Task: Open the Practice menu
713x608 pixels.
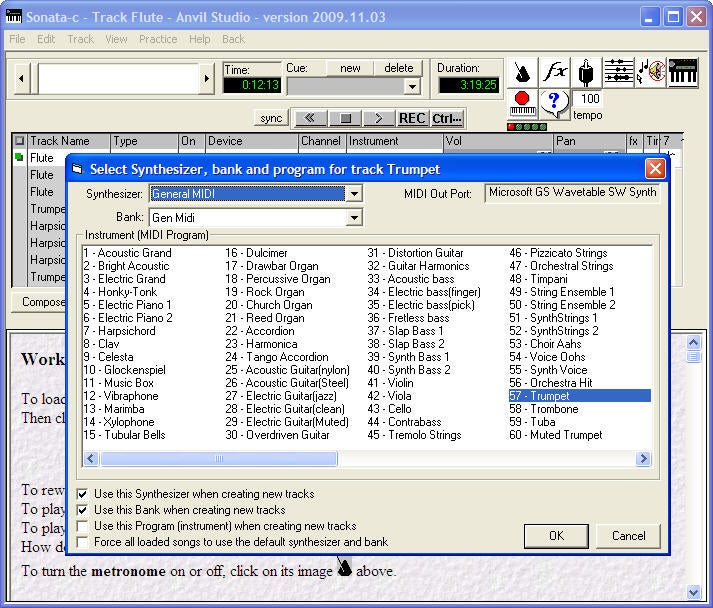Action: pyautogui.click(x=158, y=39)
